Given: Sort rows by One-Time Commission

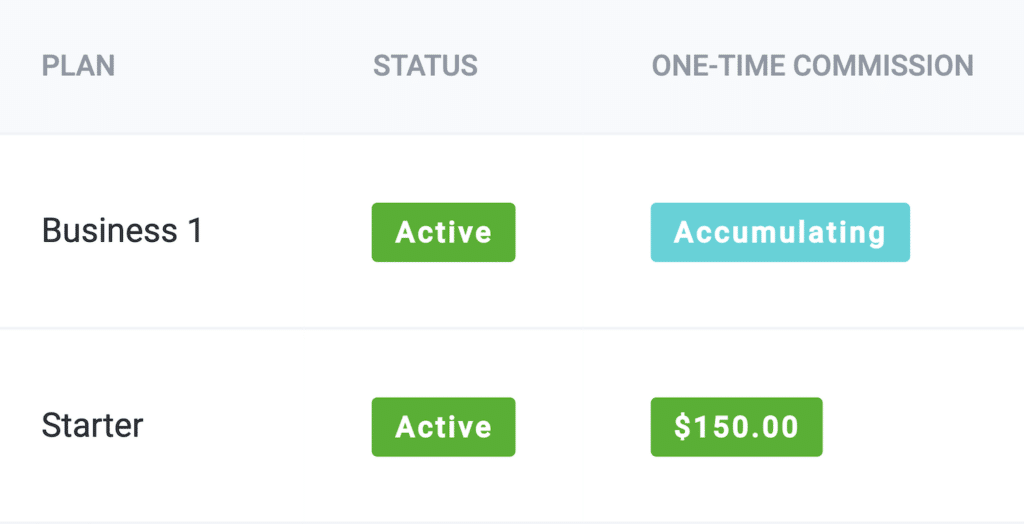Looking at the screenshot, I should [x=812, y=66].
